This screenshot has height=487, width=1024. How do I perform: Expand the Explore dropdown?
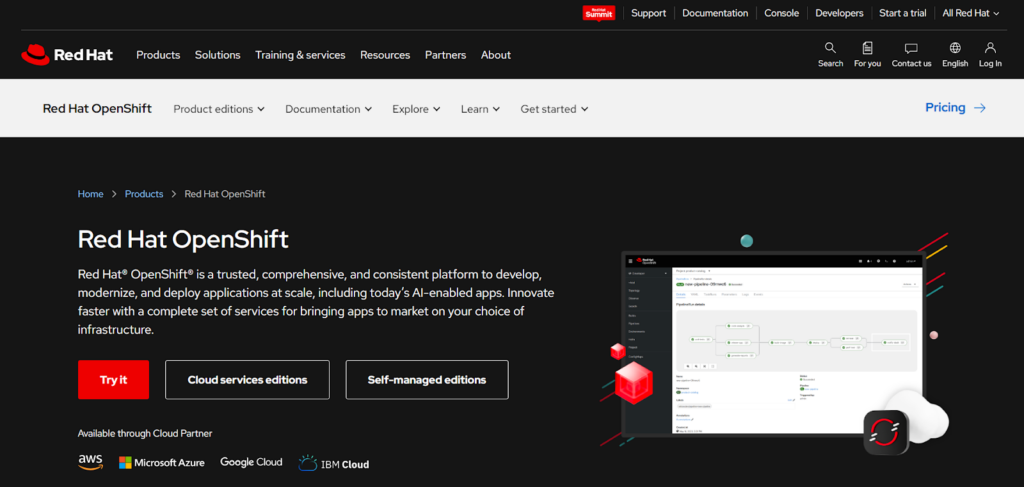416,109
